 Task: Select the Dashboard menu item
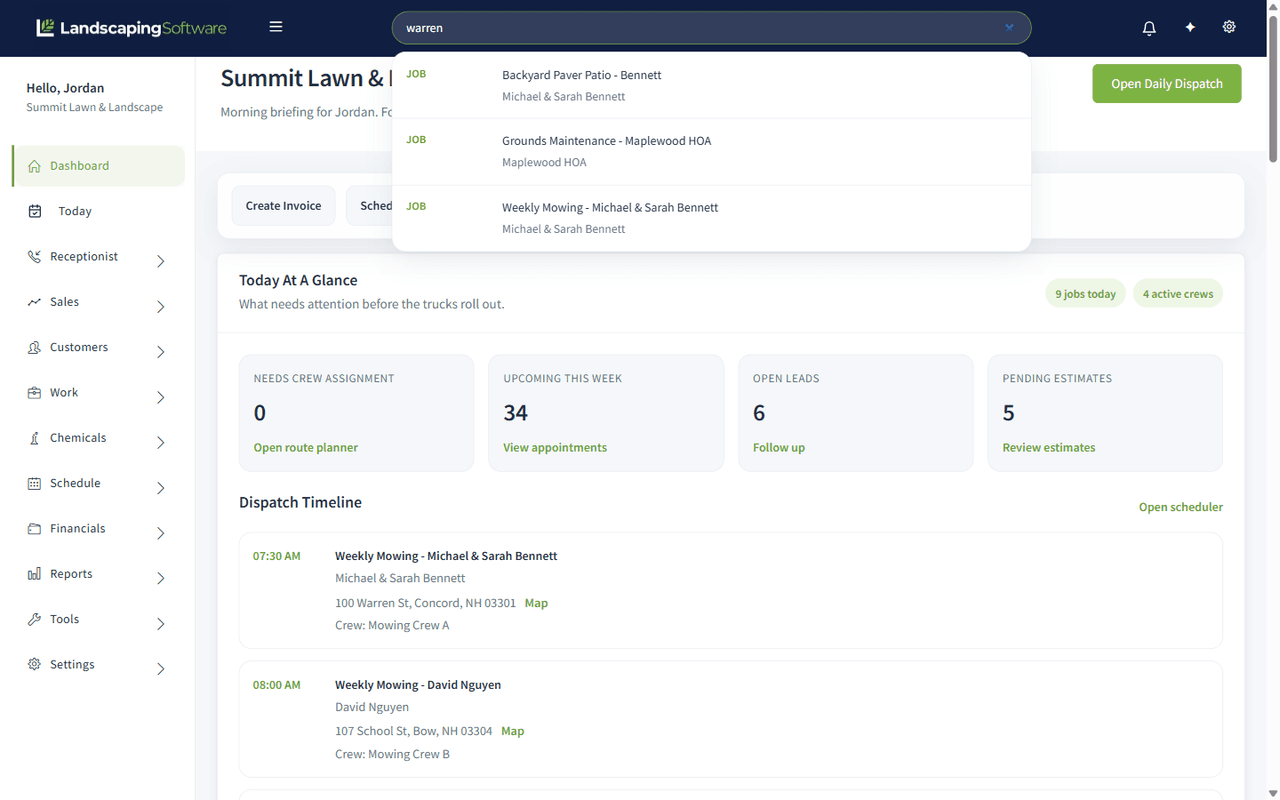point(98,166)
